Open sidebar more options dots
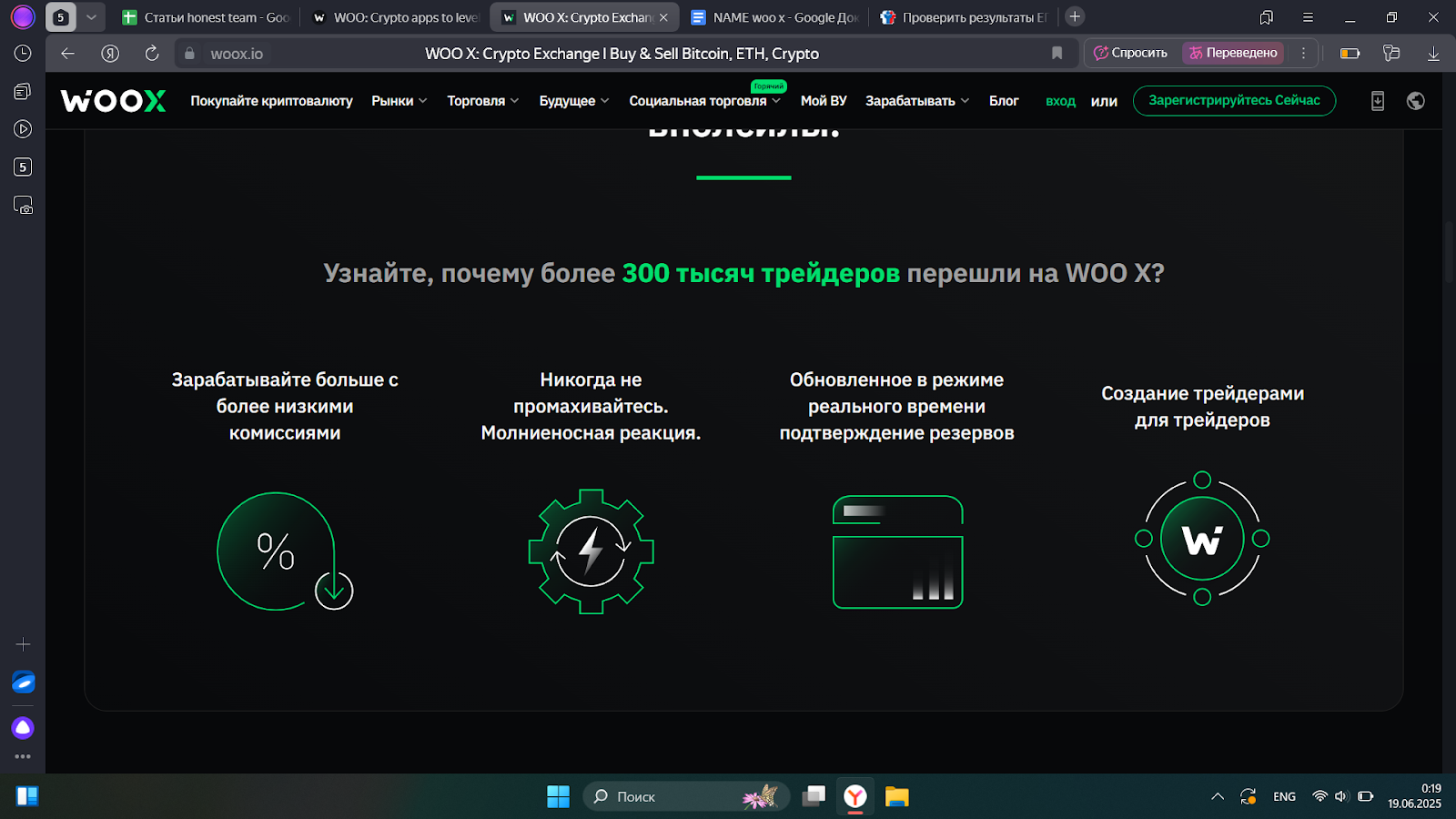This screenshot has width=1456, height=819. point(23,756)
